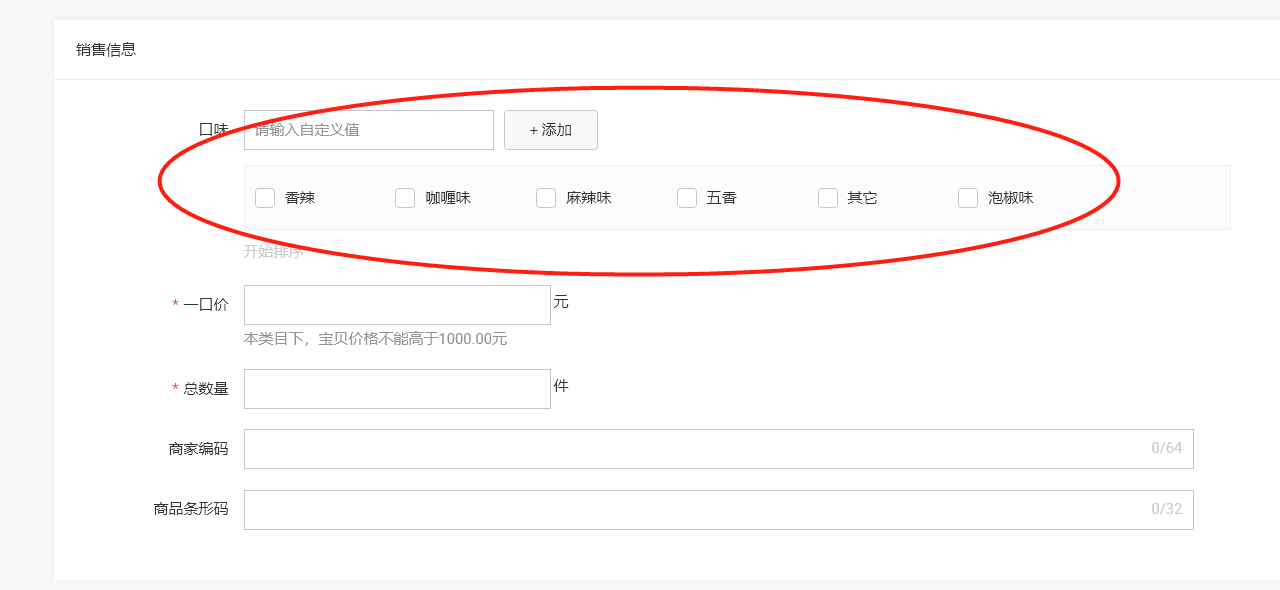Click the price limit hint text
The image size is (1280, 590).
point(375,339)
